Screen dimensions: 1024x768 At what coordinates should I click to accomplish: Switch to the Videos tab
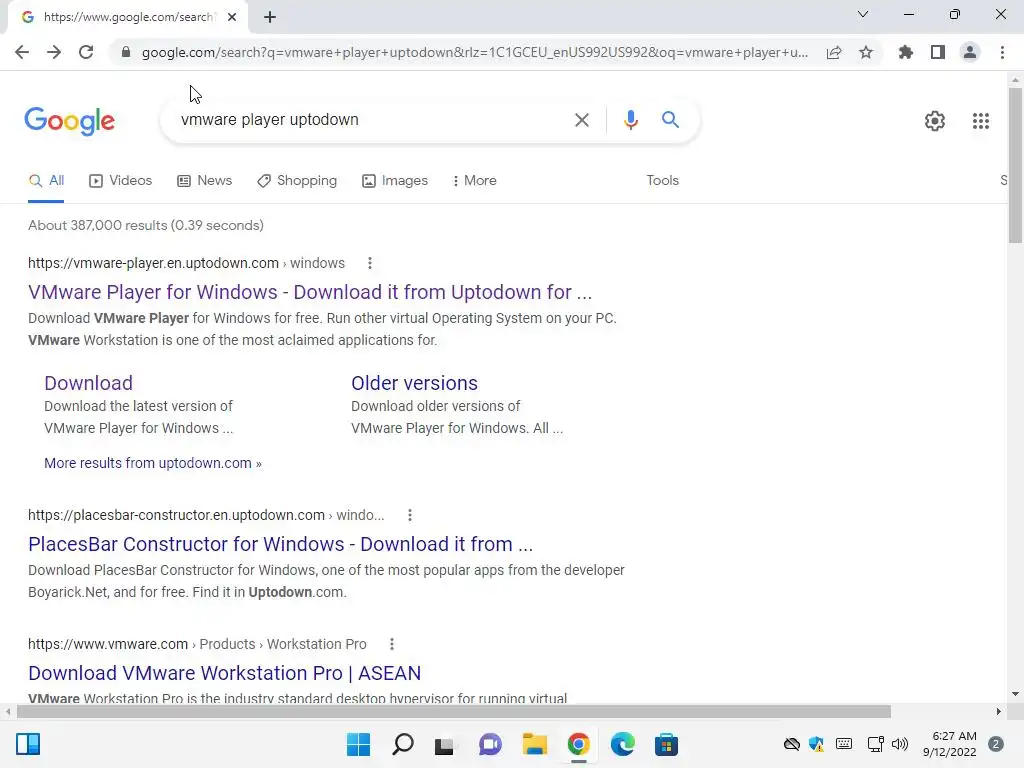pyautogui.click(x=121, y=181)
